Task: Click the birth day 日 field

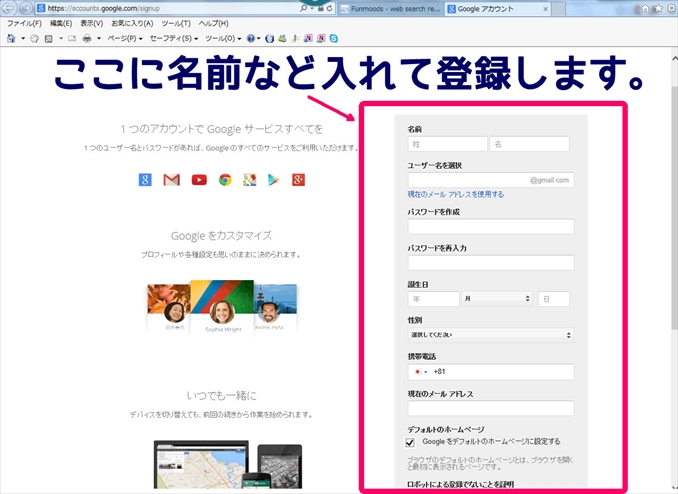Action: tap(554, 298)
